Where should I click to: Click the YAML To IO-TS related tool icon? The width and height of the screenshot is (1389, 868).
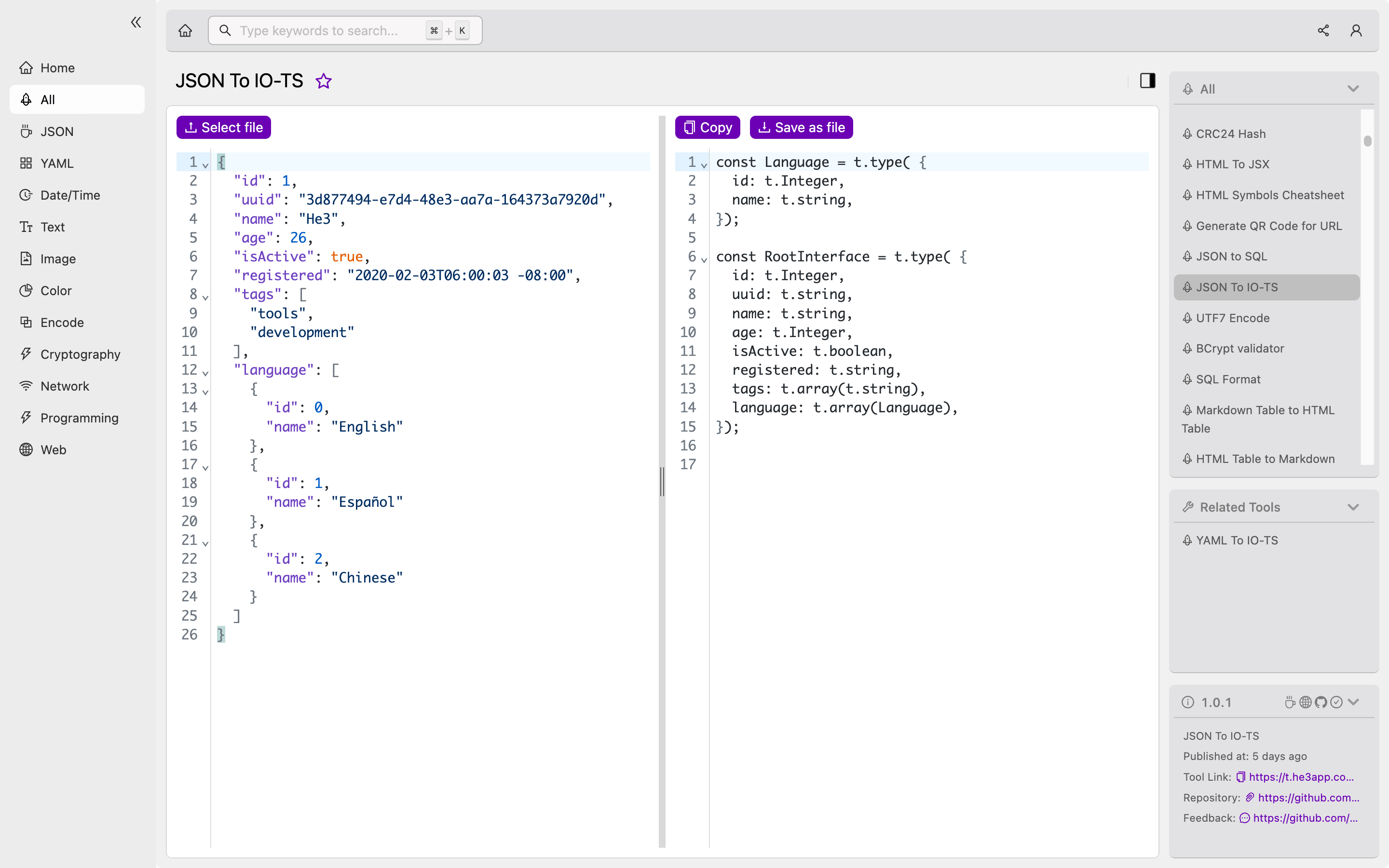[x=1188, y=540]
